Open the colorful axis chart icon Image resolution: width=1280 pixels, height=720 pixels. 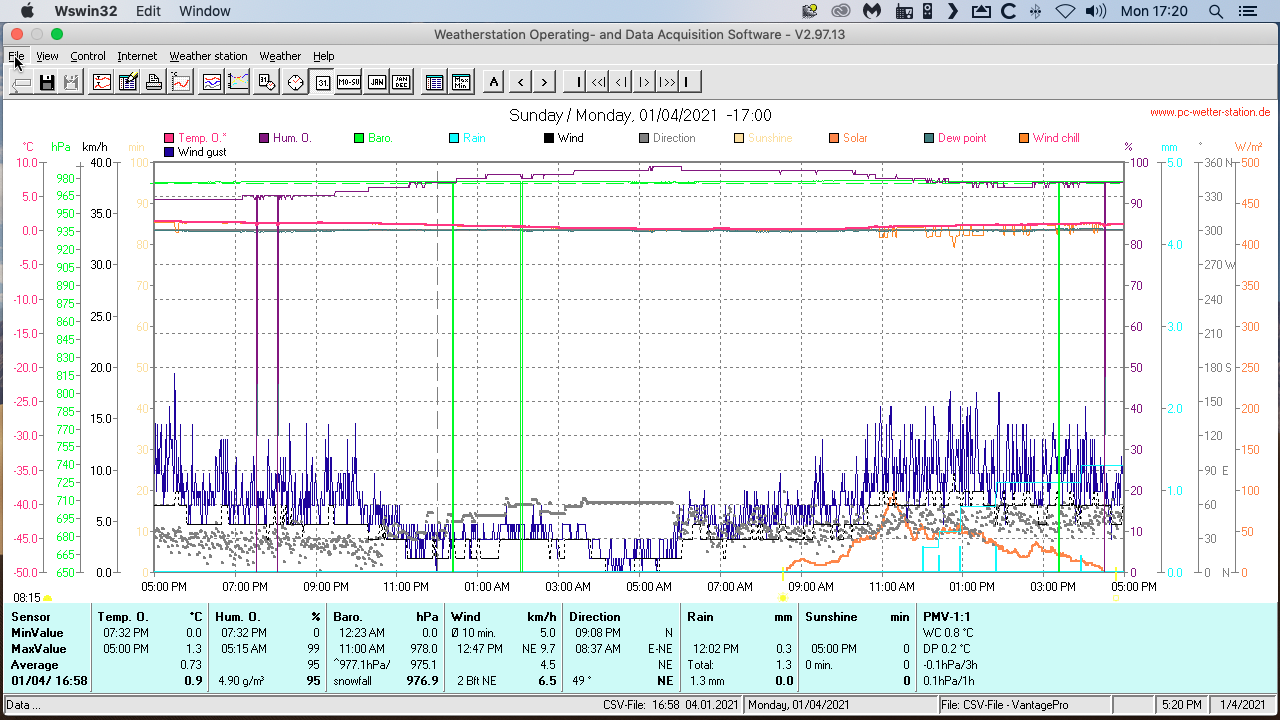[238, 82]
